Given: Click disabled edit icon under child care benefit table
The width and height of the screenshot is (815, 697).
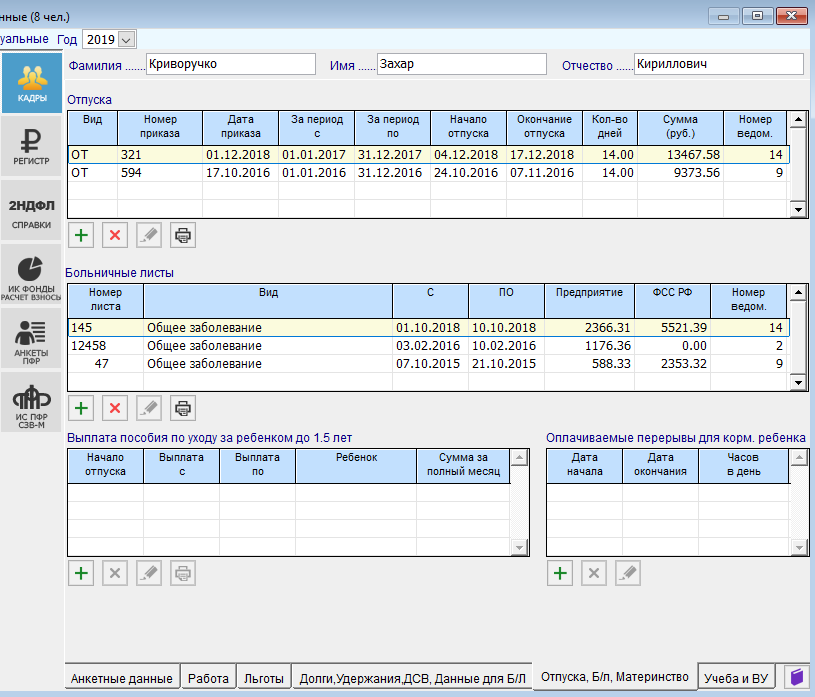Looking at the screenshot, I should click(149, 573).
